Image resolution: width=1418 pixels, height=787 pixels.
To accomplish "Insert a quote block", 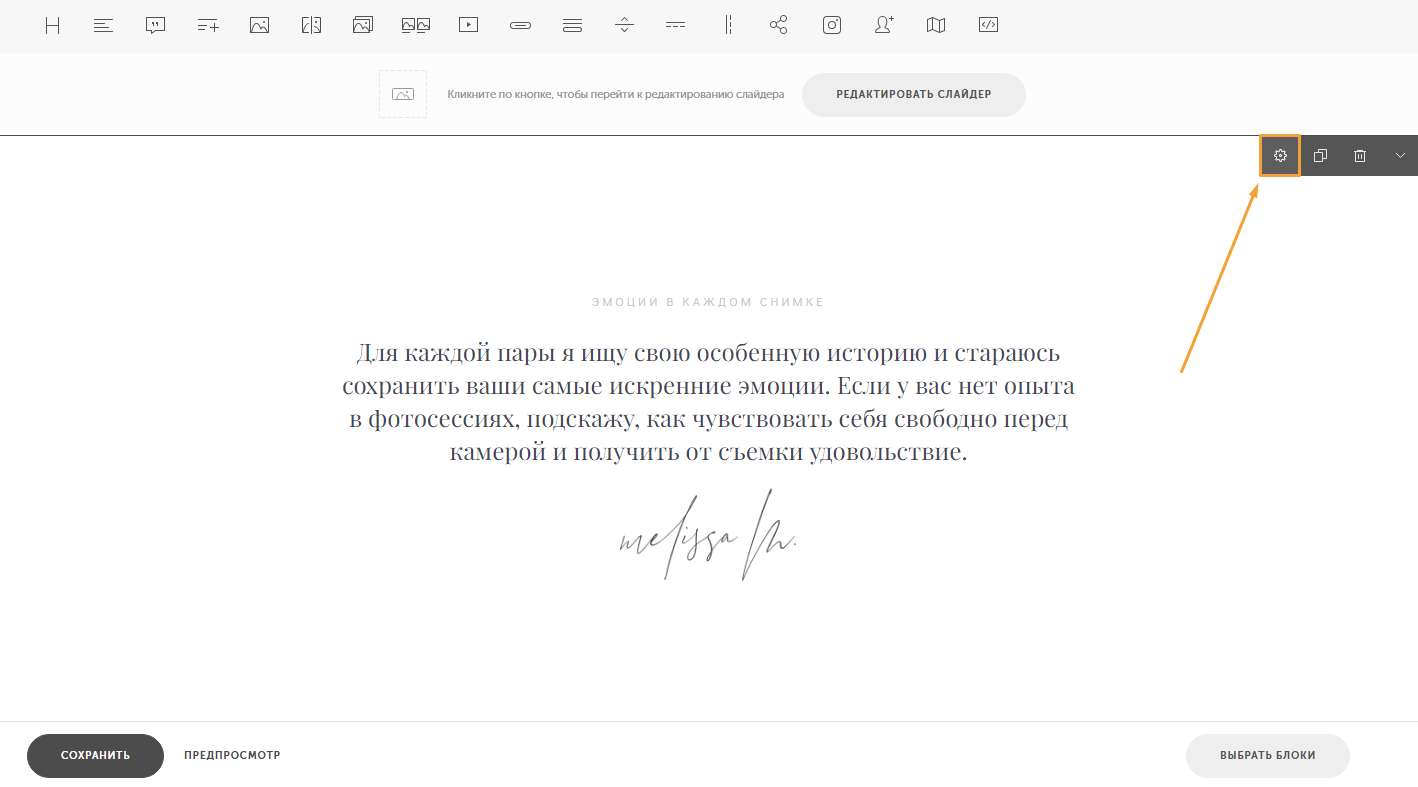I will pyautogui.click(x=155, y=26).
